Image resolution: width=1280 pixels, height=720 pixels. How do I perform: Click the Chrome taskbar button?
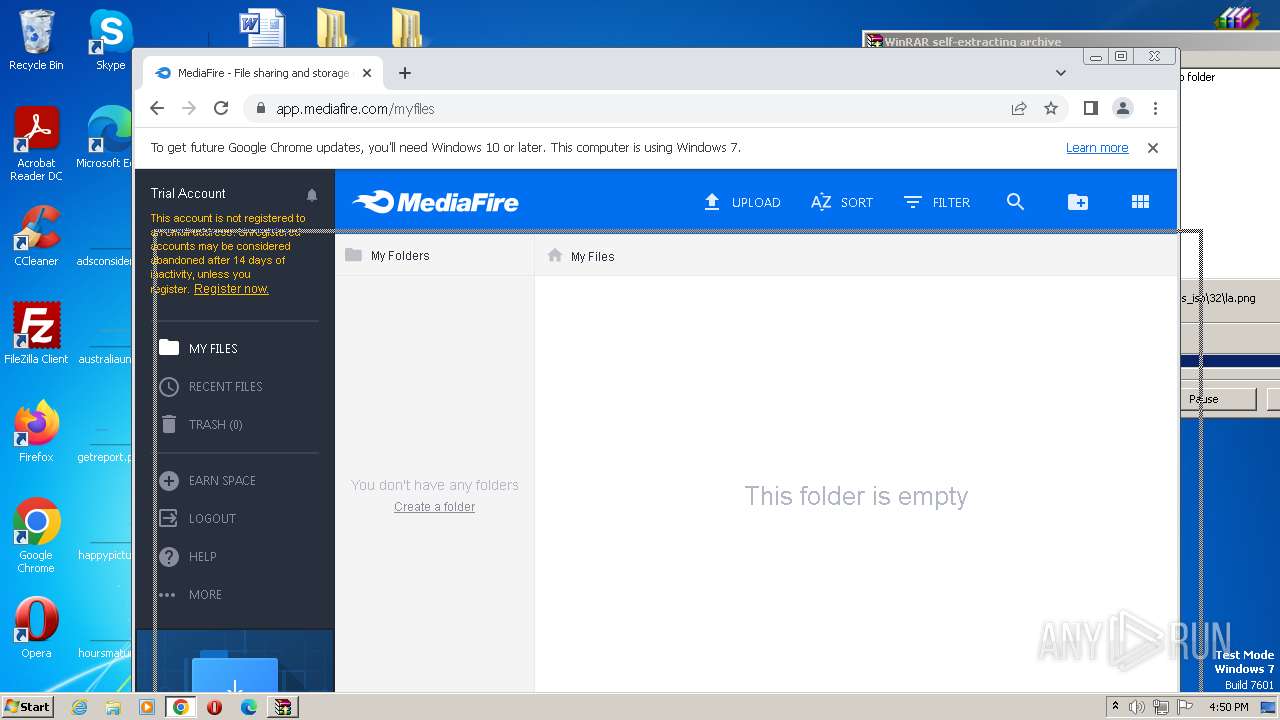[x=180, y=707]
